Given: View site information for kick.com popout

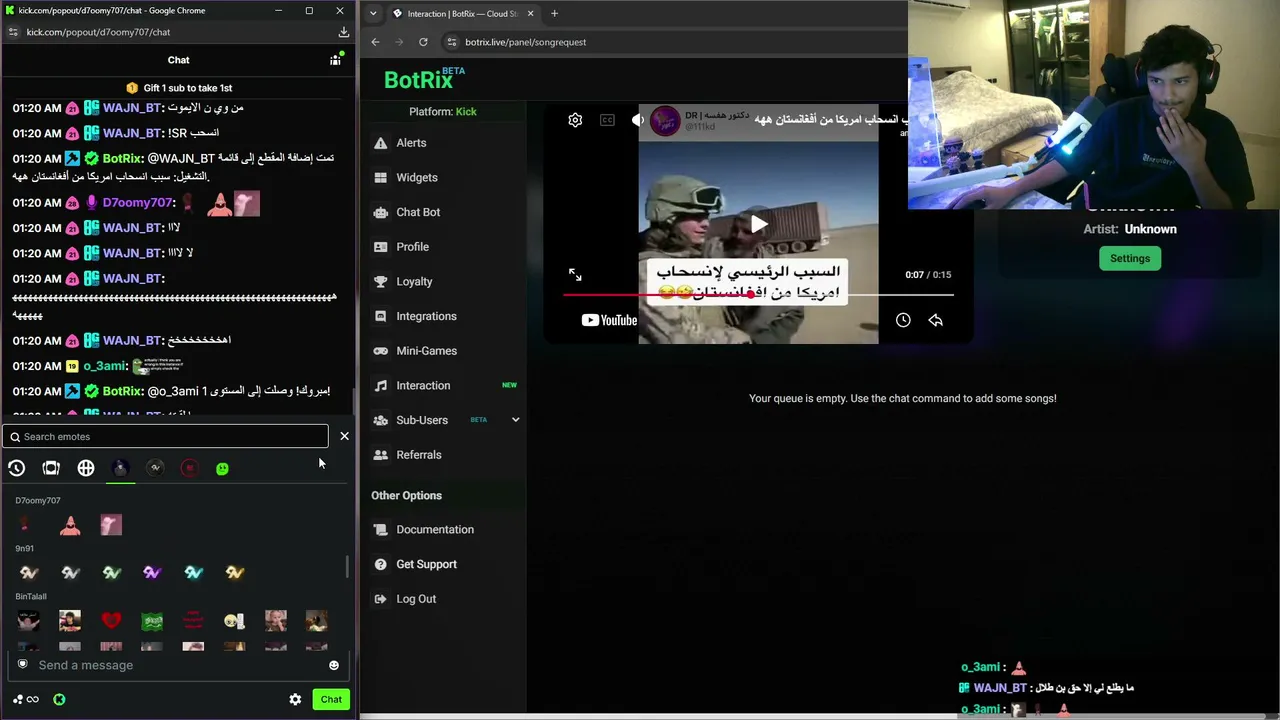Looking at the screenshot, I should coord(13,32).
